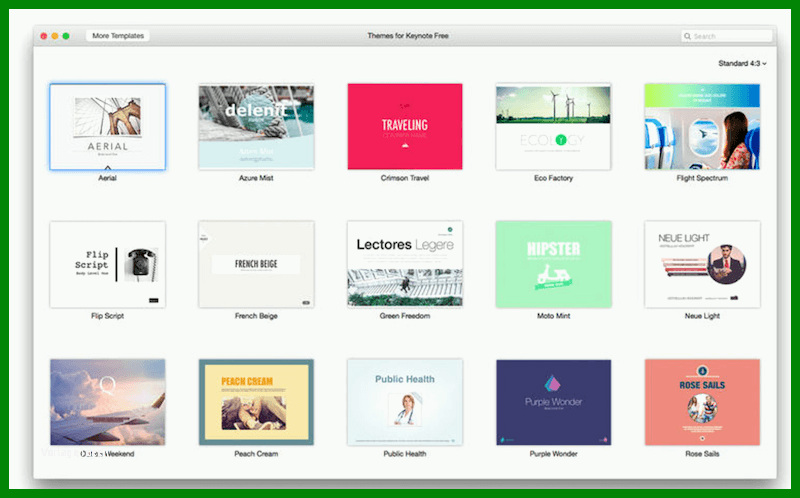Click the Eco Factory label text
This screenshot has height=498, width=800.
554,178
